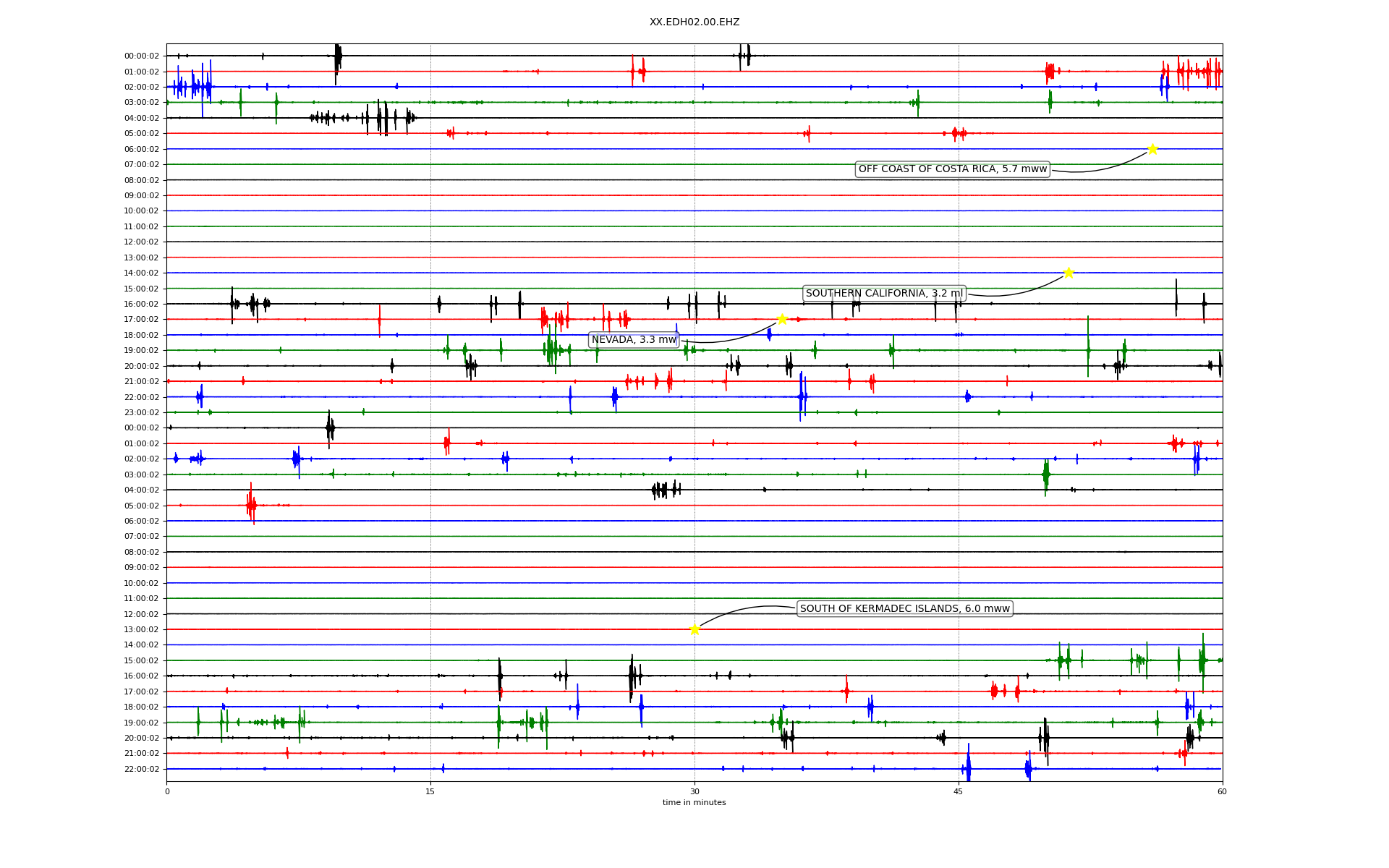Click the first 00:00:02 trace label at top
Screen dimensions: 1389x868
(x=142, y=56)
